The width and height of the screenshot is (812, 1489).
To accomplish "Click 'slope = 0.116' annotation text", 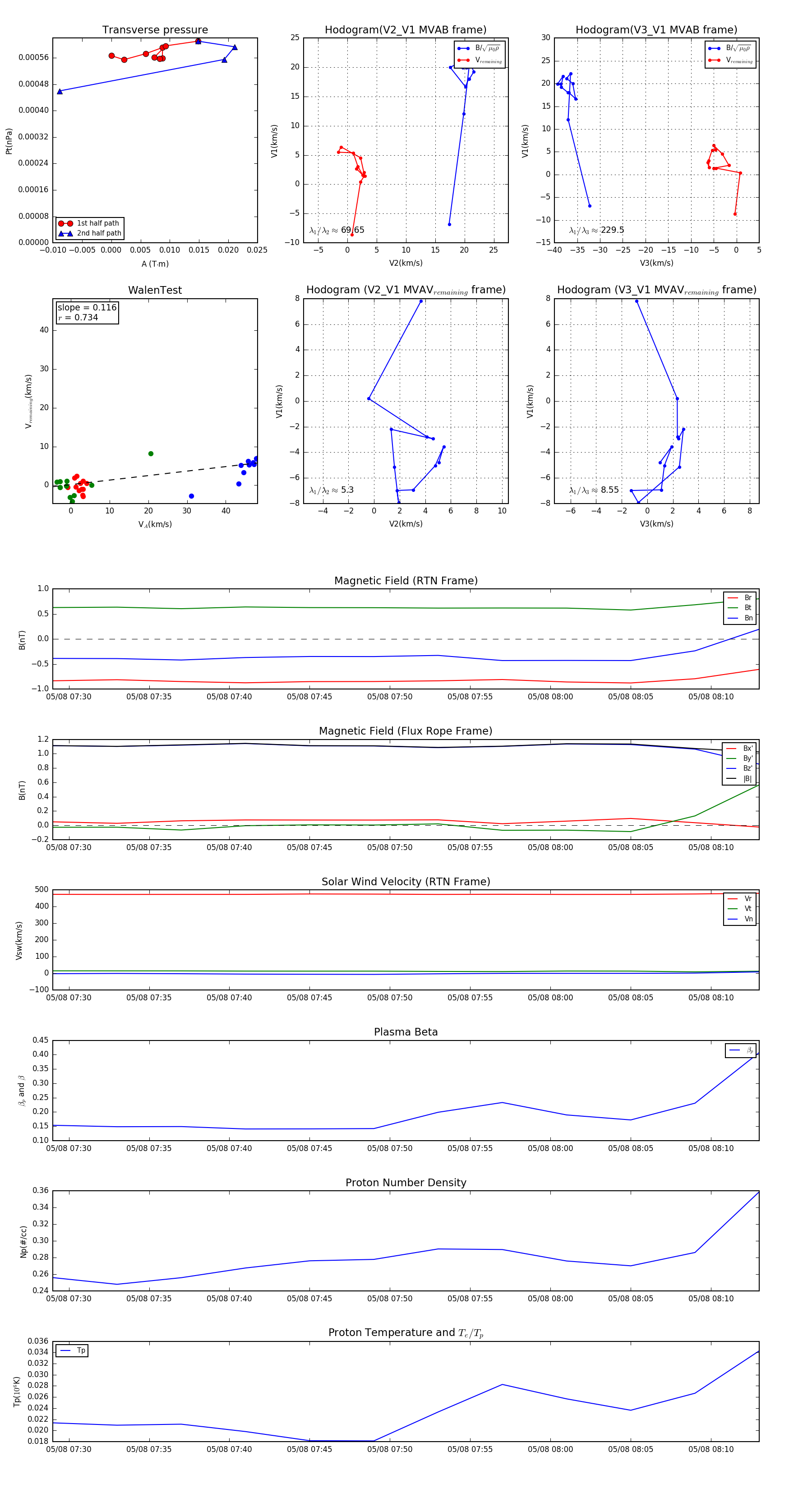I will point(87,308).
